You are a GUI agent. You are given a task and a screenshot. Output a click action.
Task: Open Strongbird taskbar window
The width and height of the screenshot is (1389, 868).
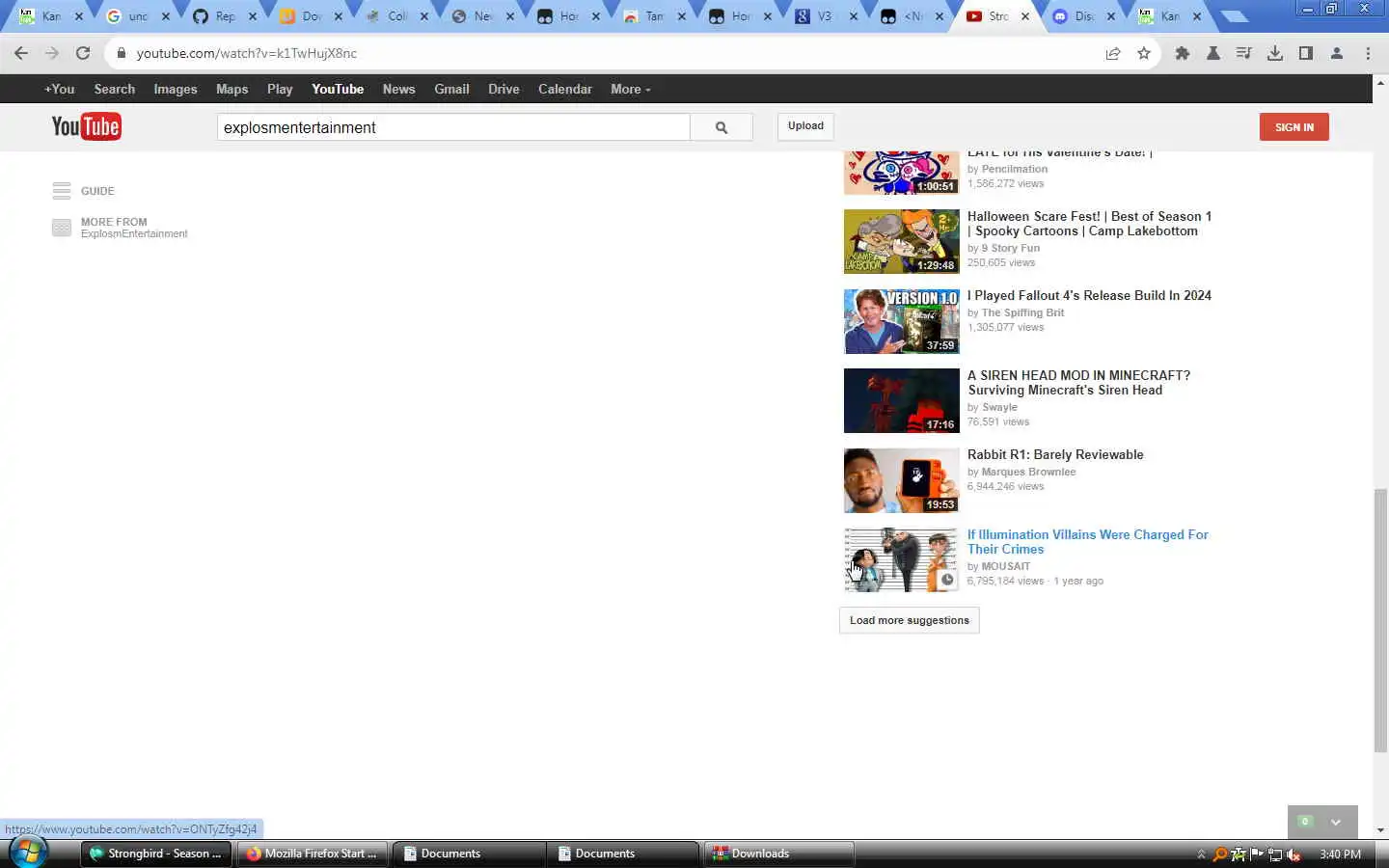click(x=155, y=854)
